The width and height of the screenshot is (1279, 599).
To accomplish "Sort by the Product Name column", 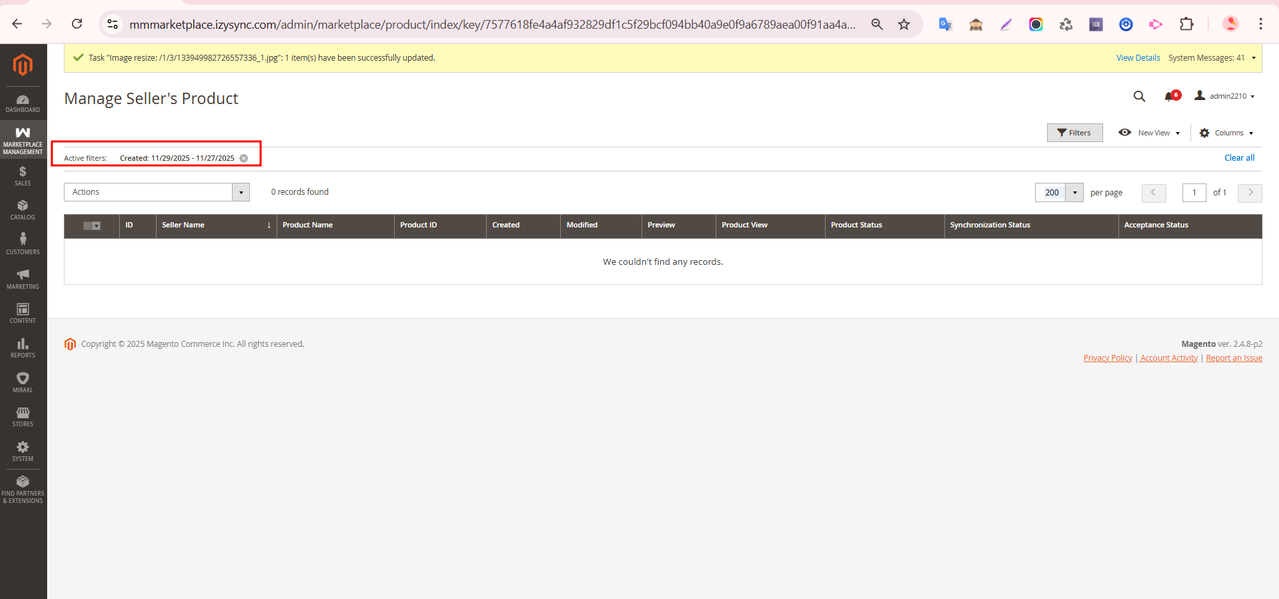I will pyautogui.click(x=335, y=226).
